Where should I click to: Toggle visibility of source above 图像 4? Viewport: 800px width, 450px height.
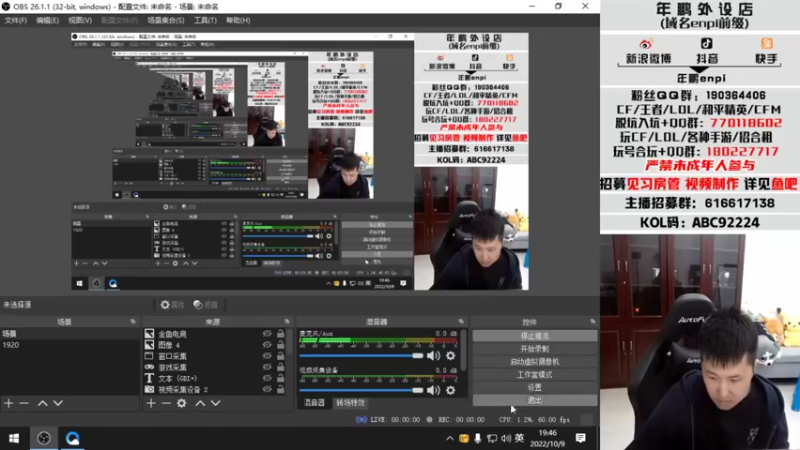coord(267,334)
